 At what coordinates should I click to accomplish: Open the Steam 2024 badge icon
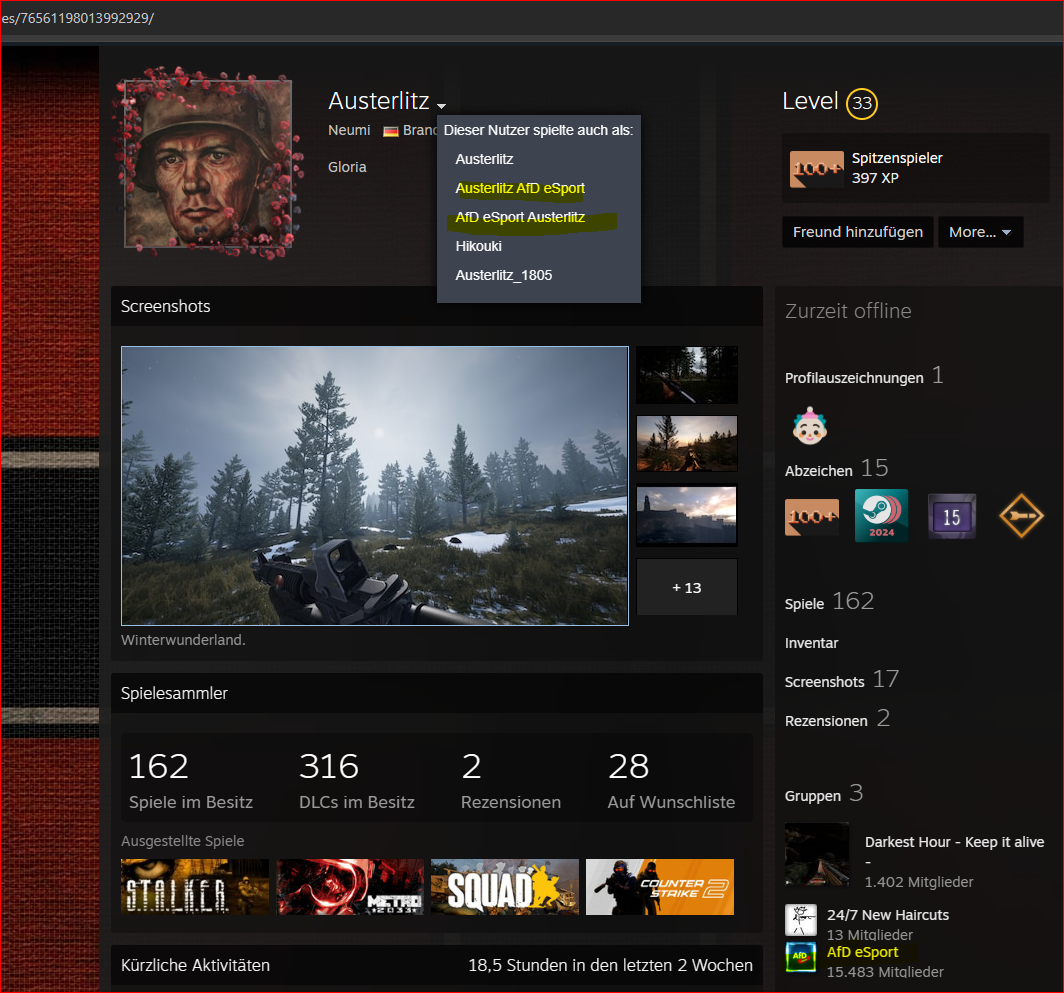pos(881,516)
